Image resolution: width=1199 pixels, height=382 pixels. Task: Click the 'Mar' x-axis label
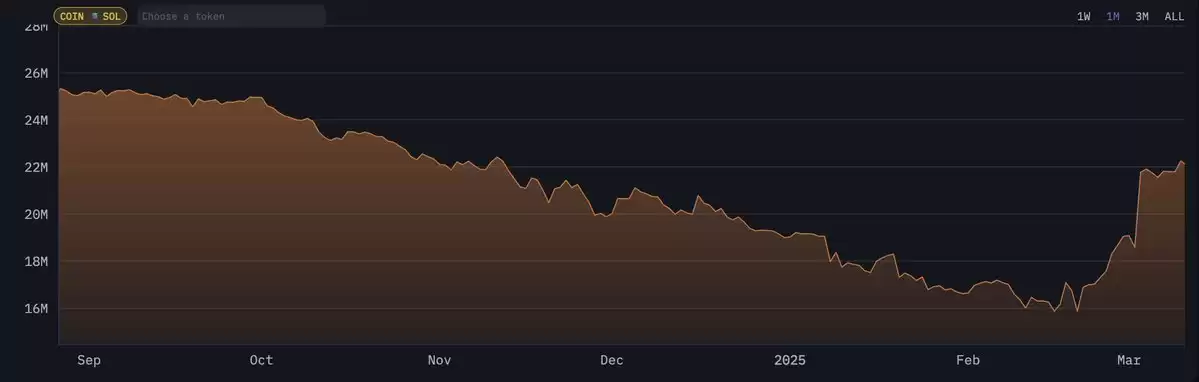(1129, 360)
